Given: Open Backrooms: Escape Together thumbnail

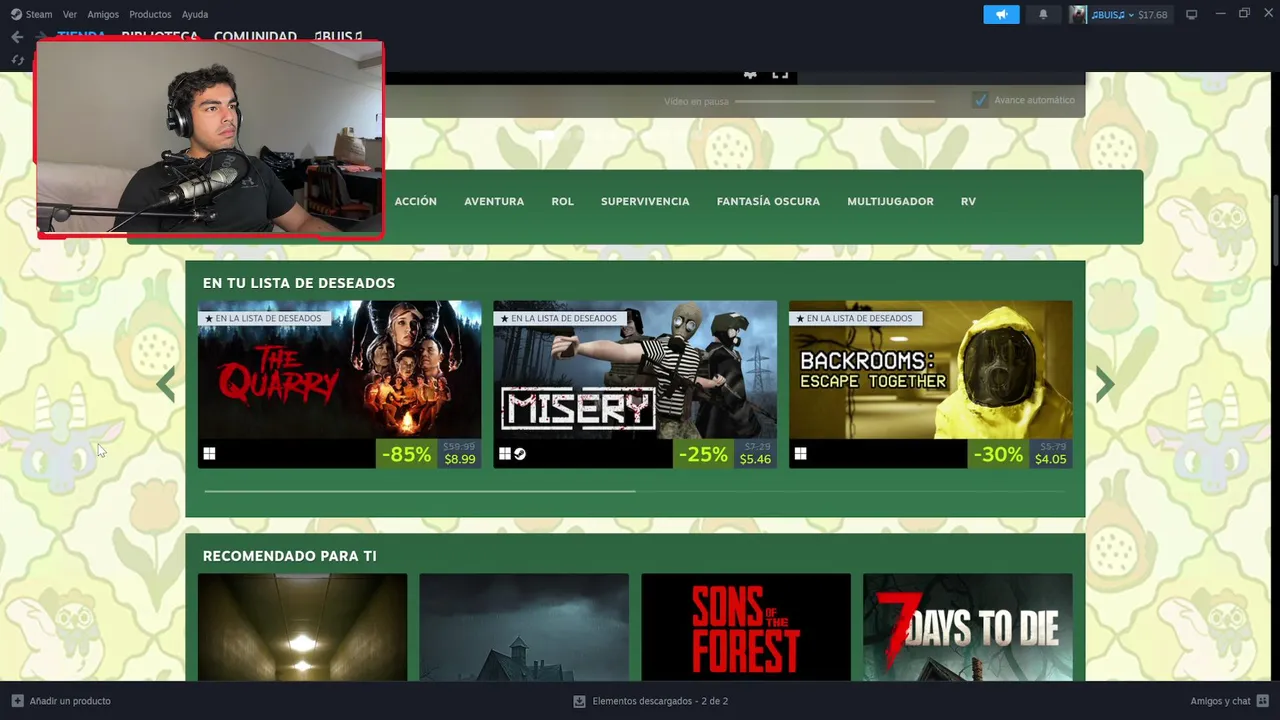Looking at the screenshot, I should (x=930, y=370).
